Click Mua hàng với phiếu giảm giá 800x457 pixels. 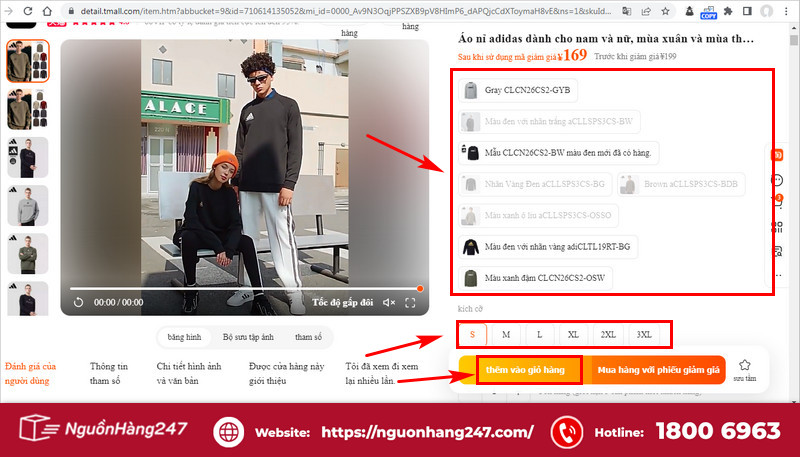(x=658, y=370)
